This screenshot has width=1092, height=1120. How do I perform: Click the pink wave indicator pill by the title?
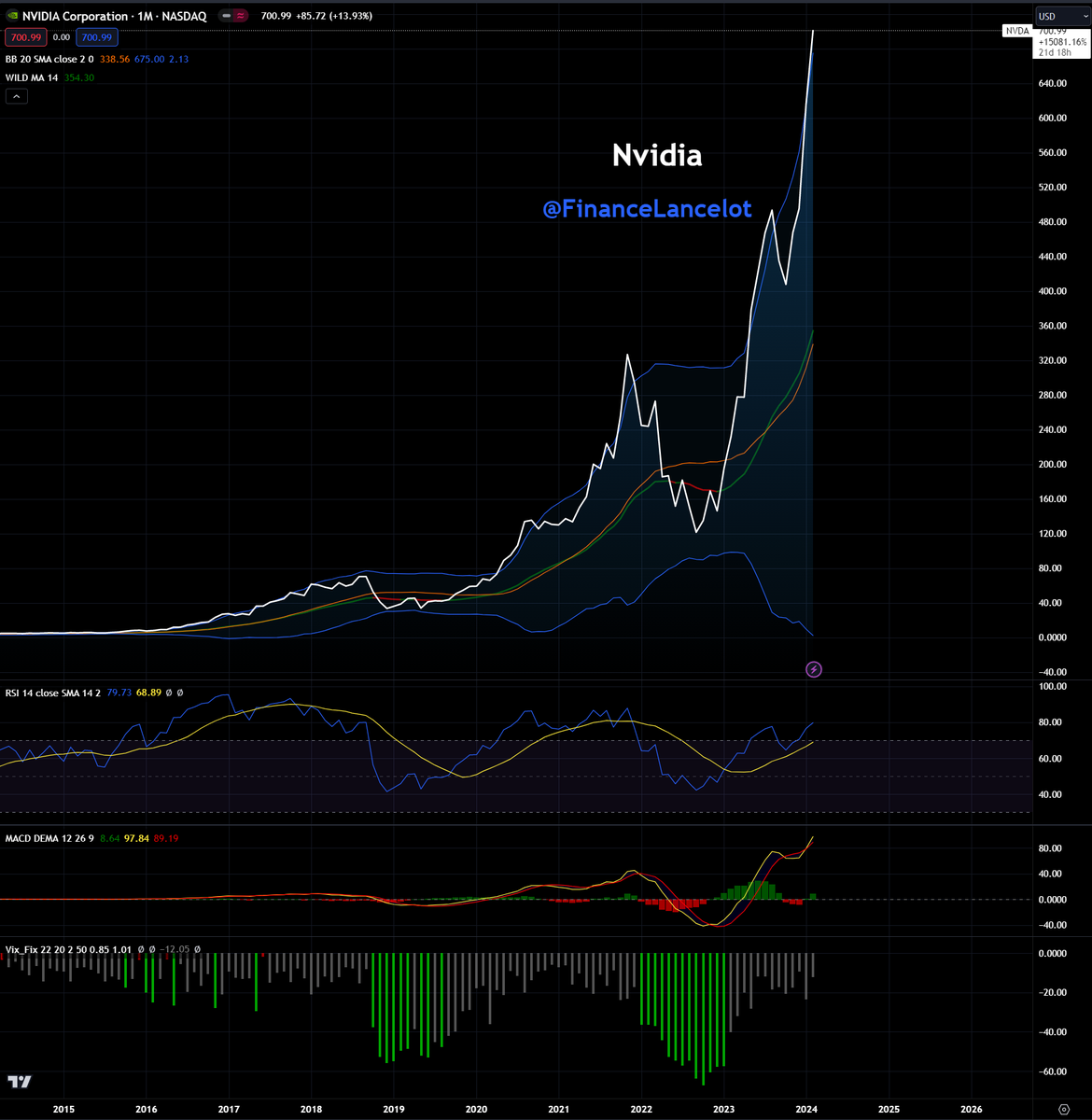(x=240, y=16)
